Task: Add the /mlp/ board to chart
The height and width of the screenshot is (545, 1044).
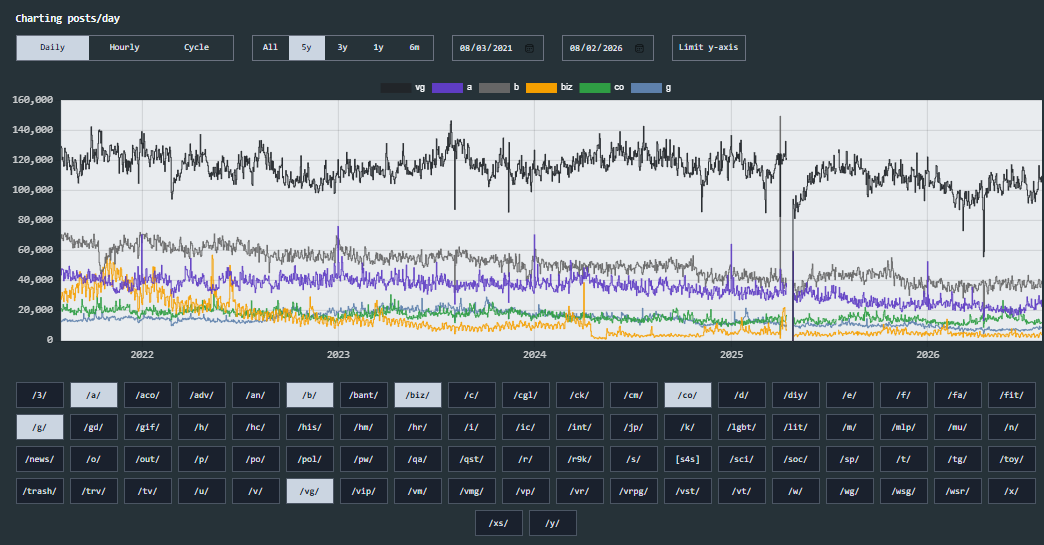Action: point(904,427)
